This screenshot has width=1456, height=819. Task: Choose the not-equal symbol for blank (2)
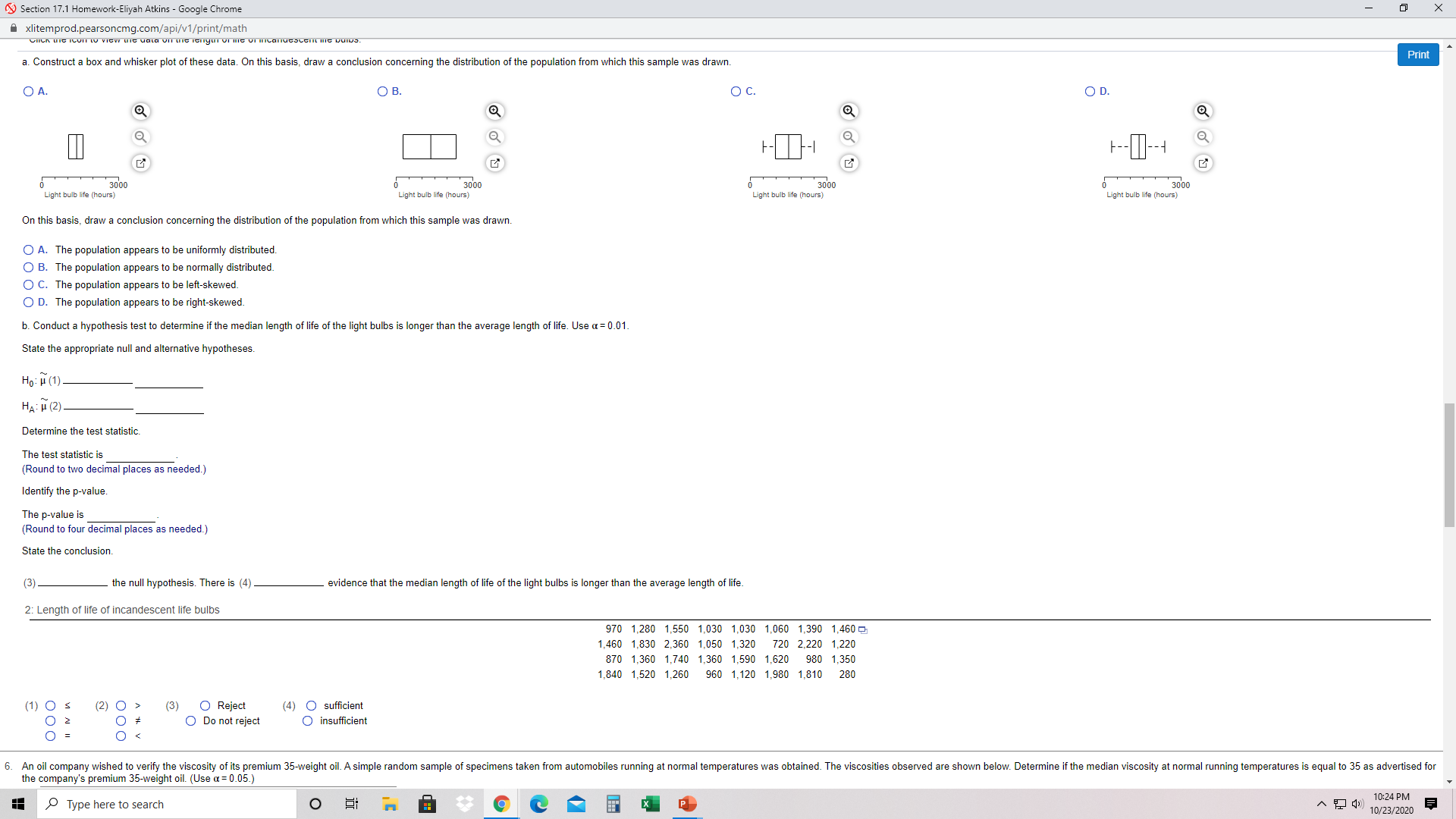tap(121, 720)
